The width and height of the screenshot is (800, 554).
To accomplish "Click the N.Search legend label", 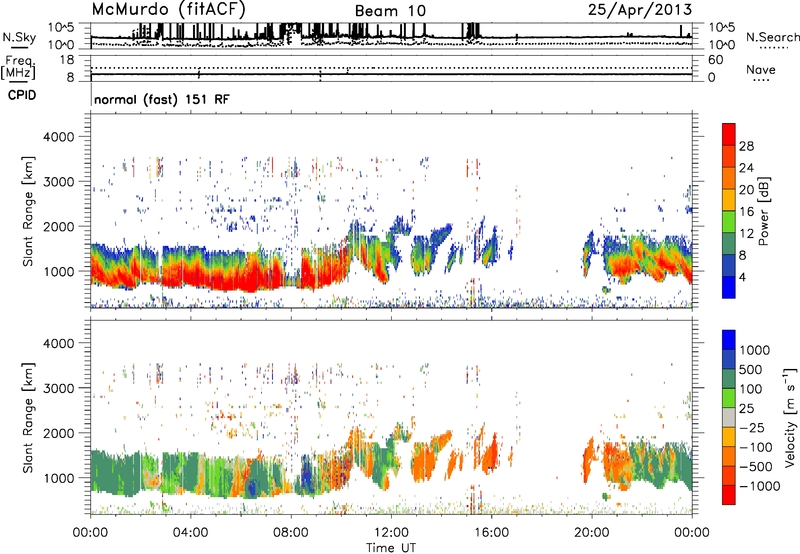I will 772,37.
